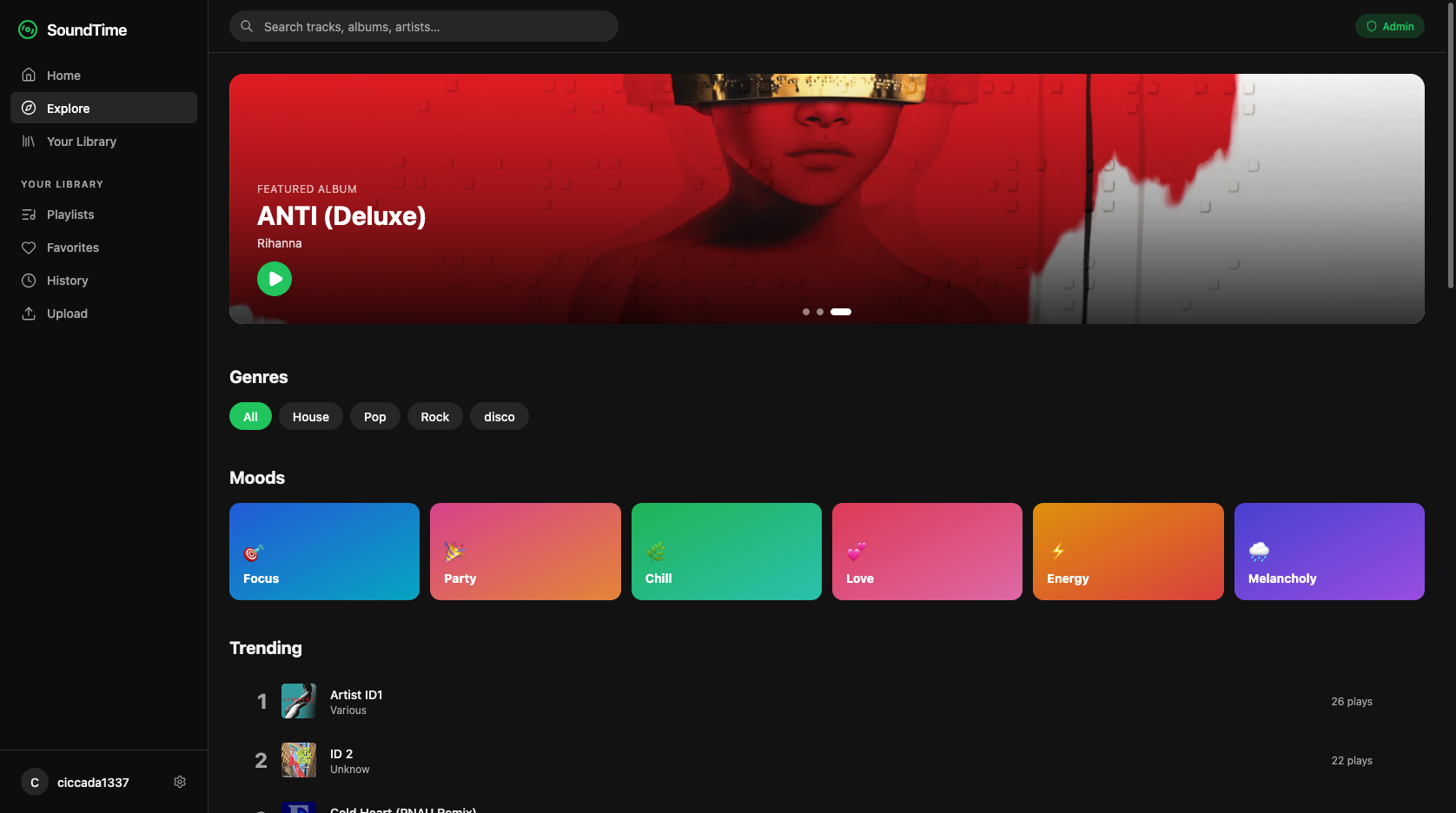The width and height of the screenshot is (1456, 813).
Task: Open the Chill mood card
Action: point(726,551)
